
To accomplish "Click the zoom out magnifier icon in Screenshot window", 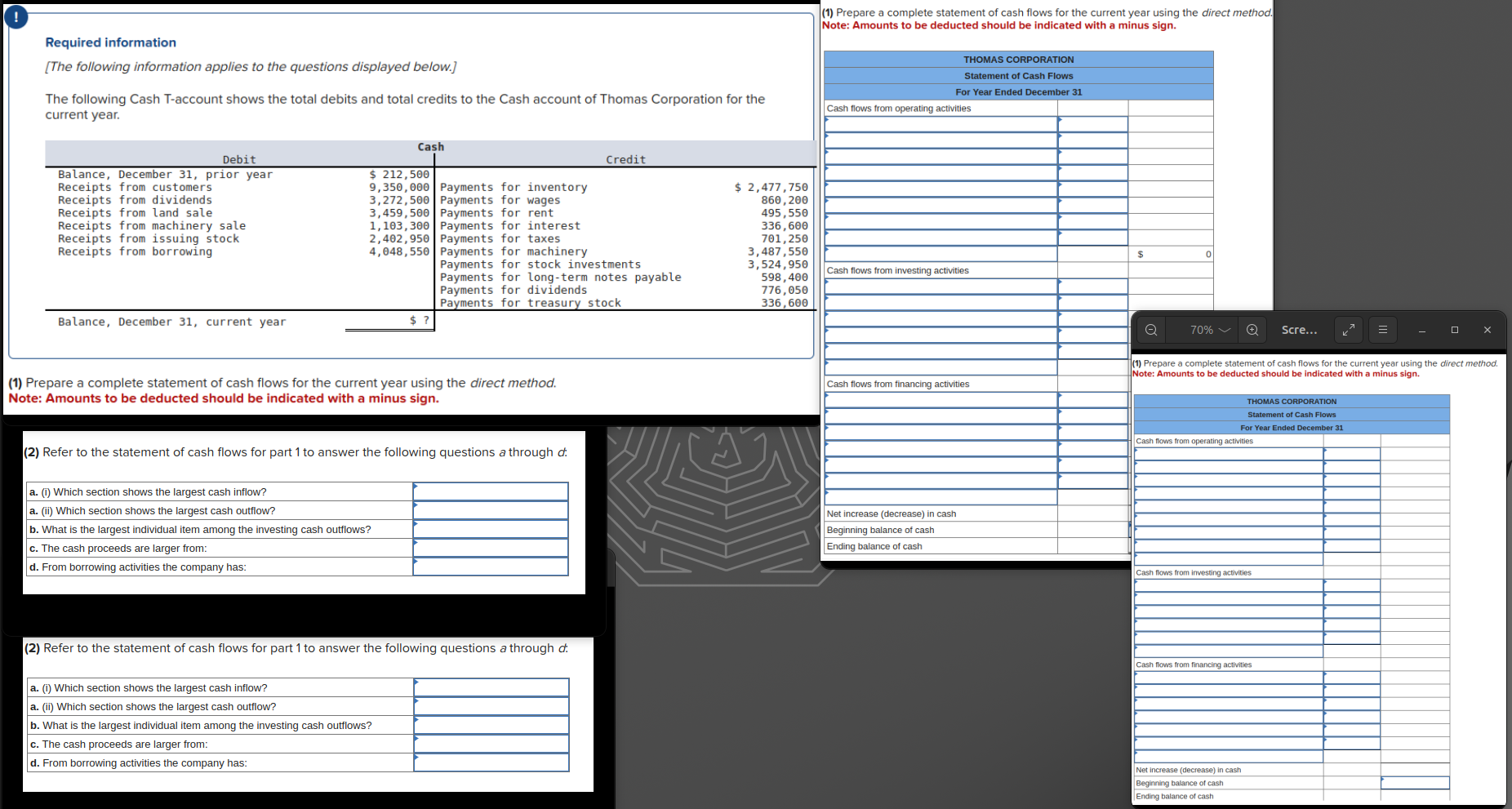I will pos(1150,330).
